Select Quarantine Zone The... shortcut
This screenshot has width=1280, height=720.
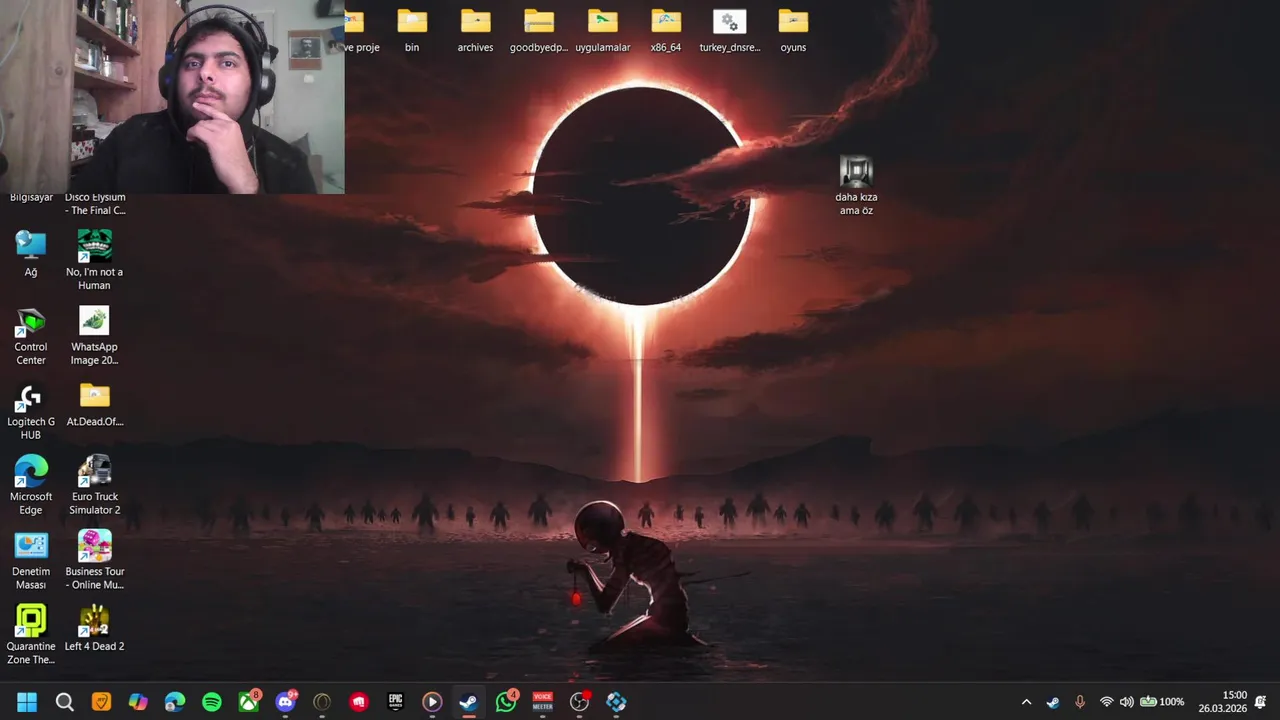click(x=31, y=636)
